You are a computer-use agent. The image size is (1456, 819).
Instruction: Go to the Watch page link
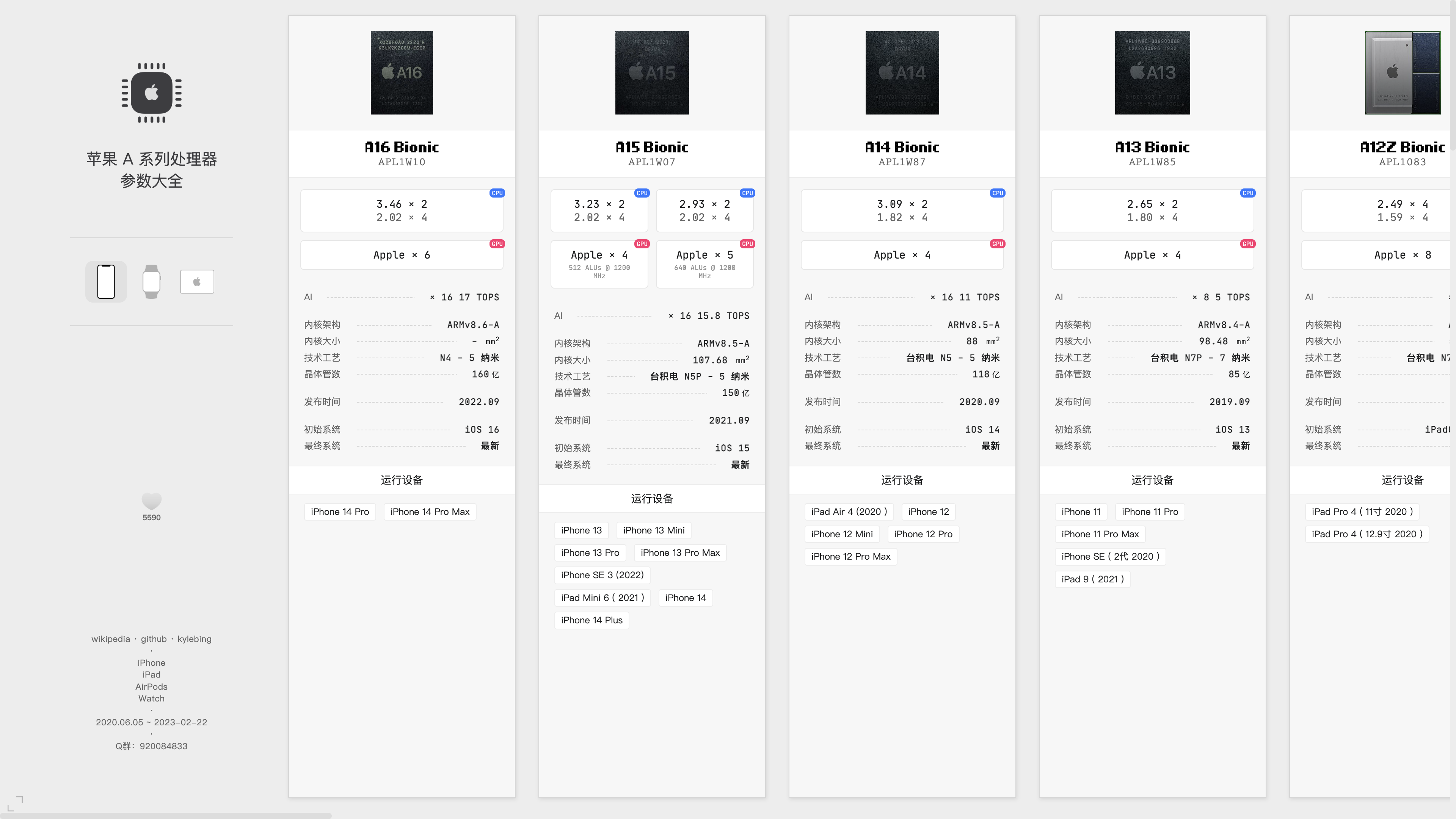coord(151,698)
